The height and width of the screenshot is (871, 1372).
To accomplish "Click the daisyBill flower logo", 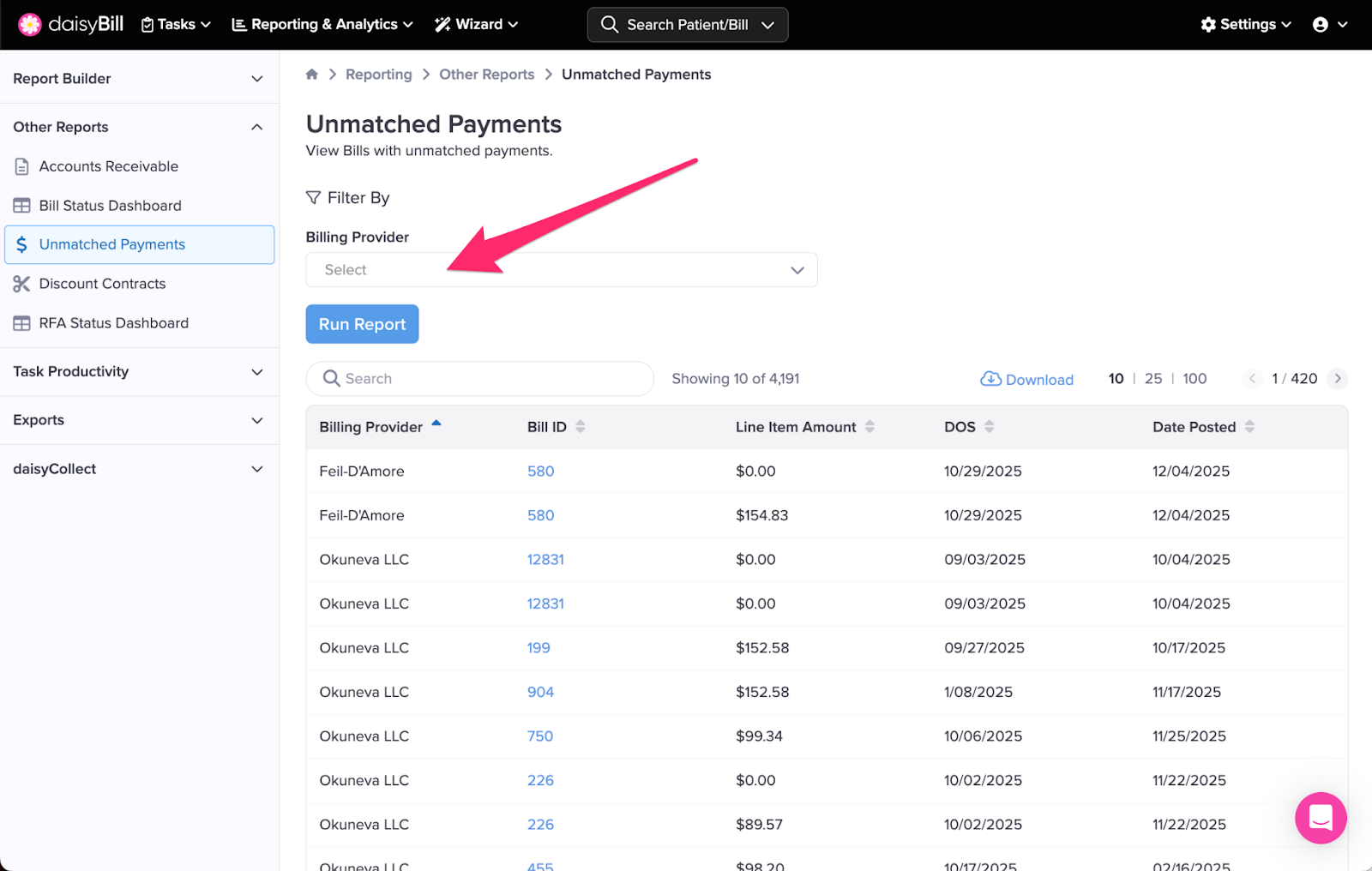I will click(x=30, y=25).
